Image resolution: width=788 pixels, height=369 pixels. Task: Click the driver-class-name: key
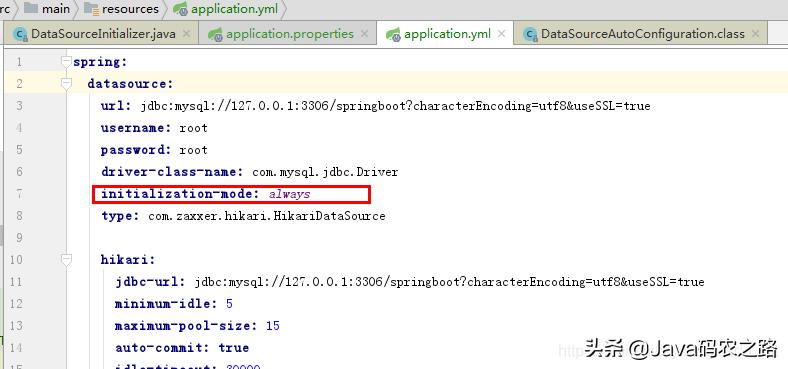pos(172,172)
